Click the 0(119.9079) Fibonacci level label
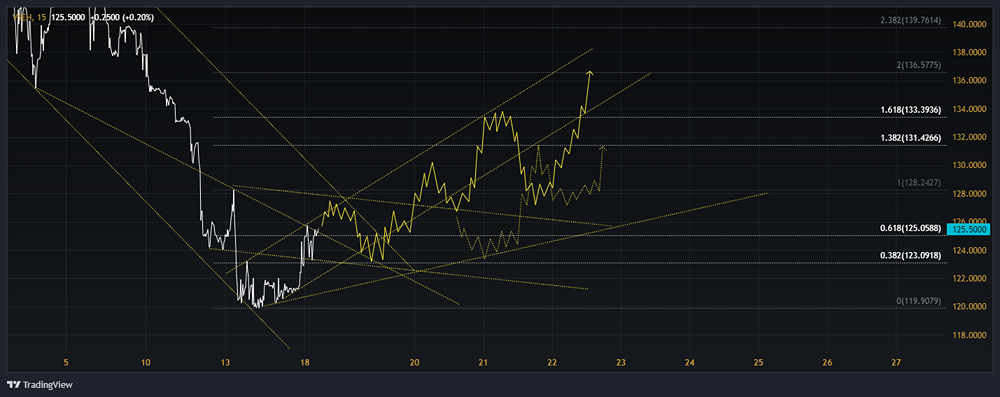Viewport: 1000px width, 397px height. coord(918,301)
